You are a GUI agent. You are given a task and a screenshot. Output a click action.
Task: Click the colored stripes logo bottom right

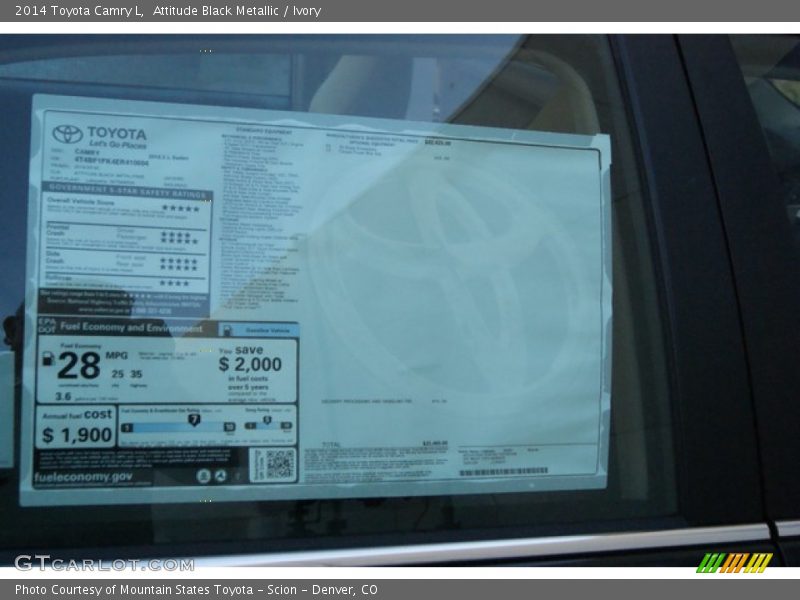(734, 562)
